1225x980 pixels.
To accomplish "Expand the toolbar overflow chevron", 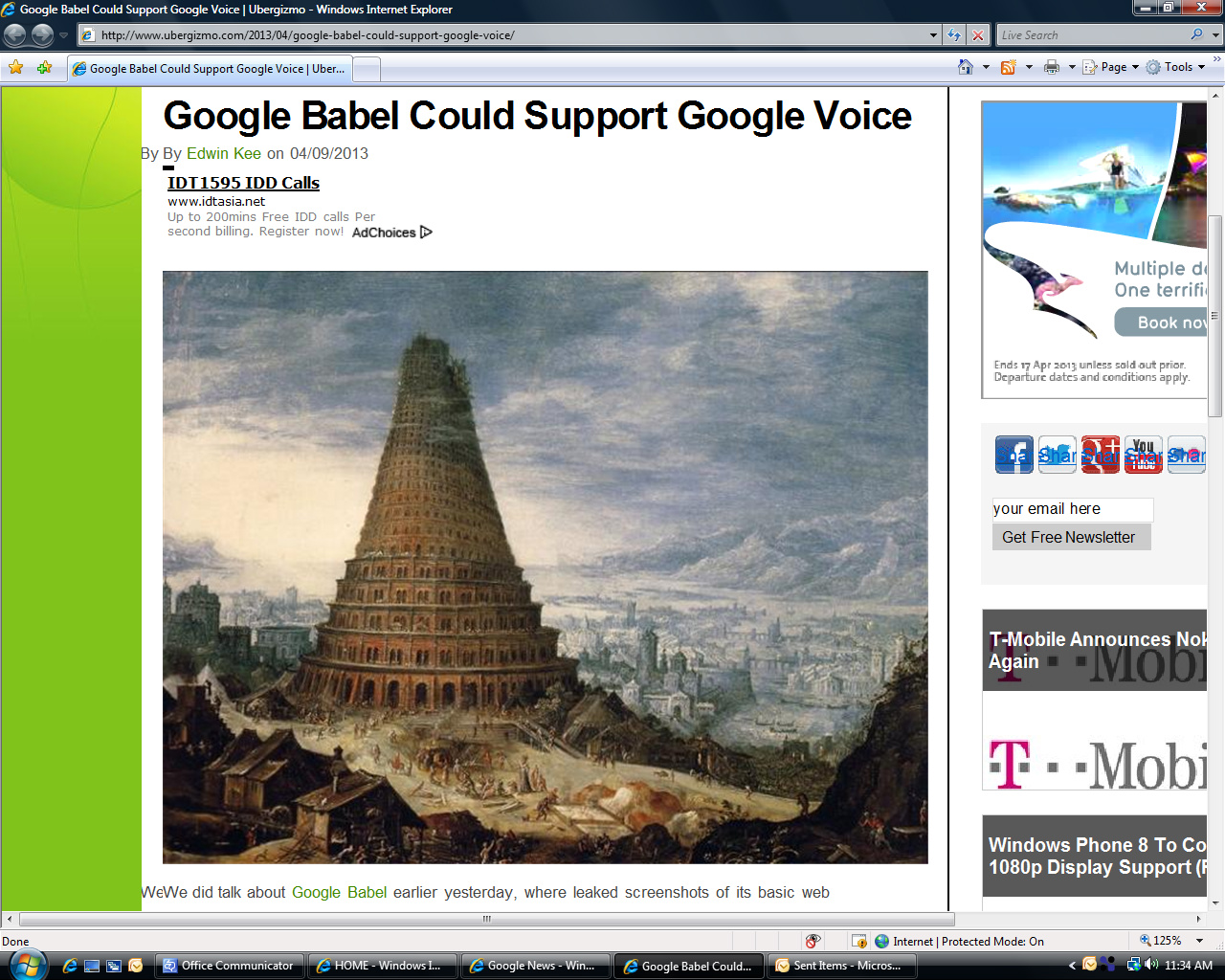I will point(1217,60).
